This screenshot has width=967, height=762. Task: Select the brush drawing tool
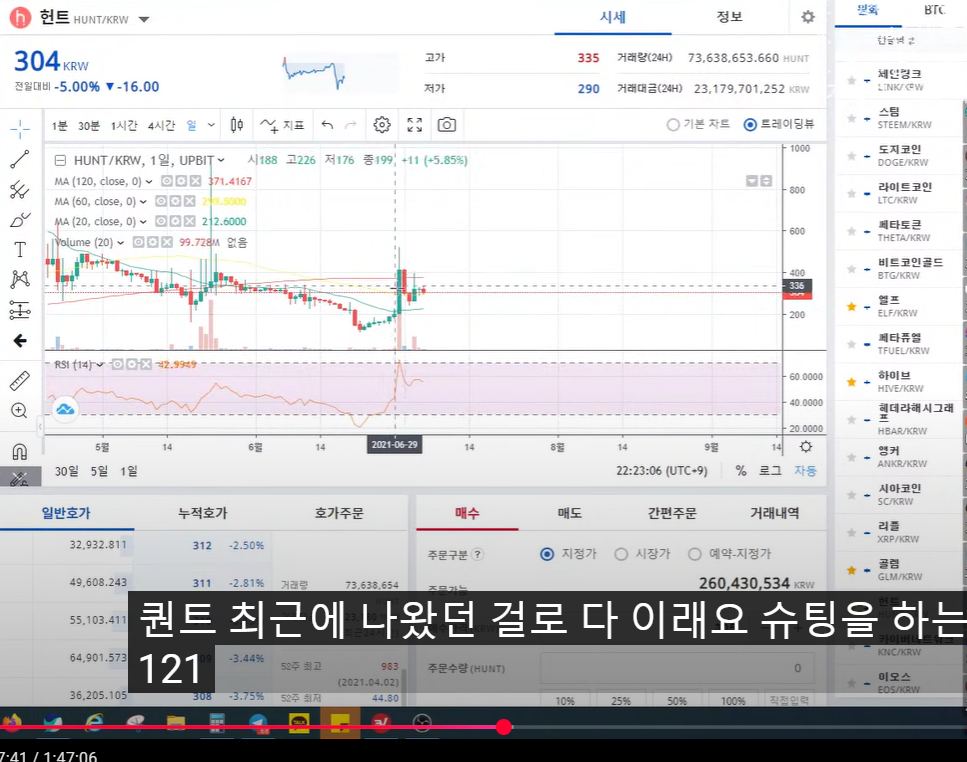point(20,219)
